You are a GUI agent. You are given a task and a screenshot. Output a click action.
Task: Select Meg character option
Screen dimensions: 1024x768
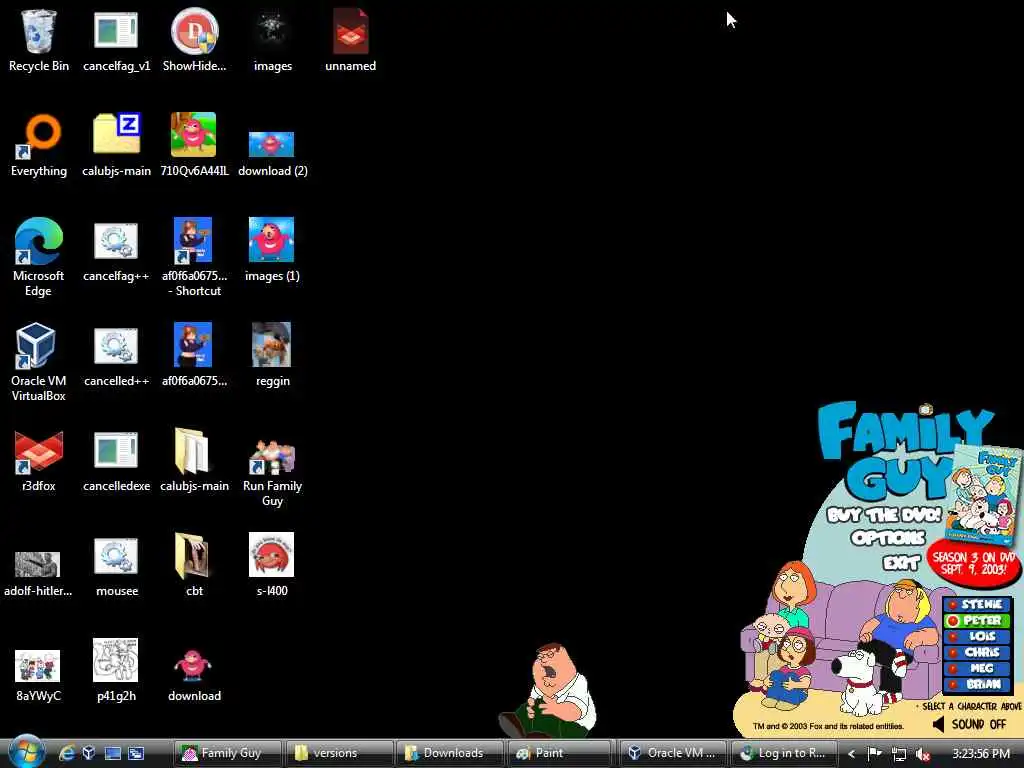[x=976, y=668]
